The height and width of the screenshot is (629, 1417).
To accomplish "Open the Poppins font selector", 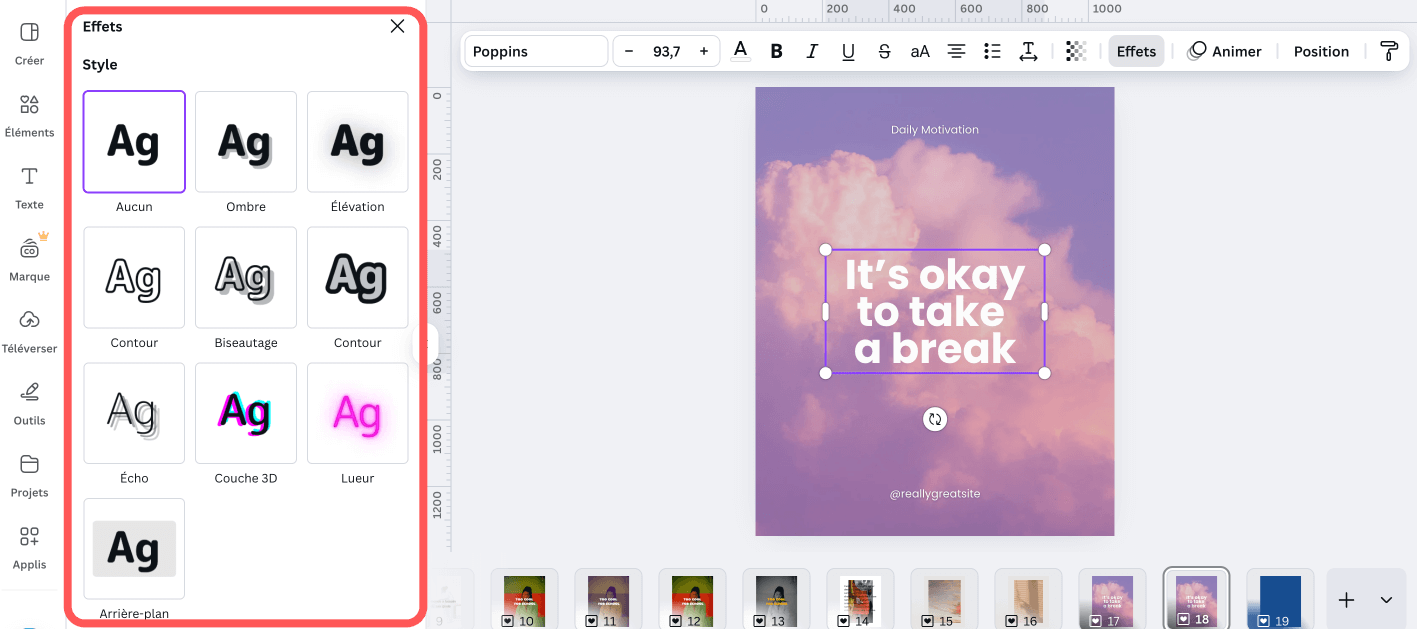I will (x=535, y=50).
